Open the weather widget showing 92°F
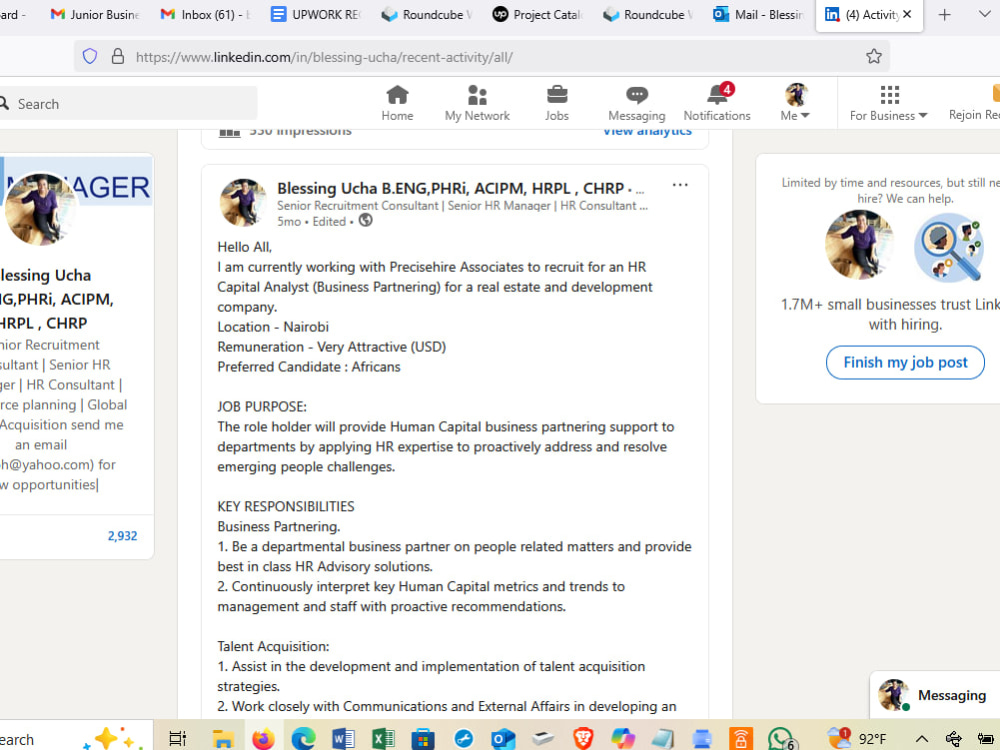The height and width of the screenshot is (750, 1000). click(857, 739)
